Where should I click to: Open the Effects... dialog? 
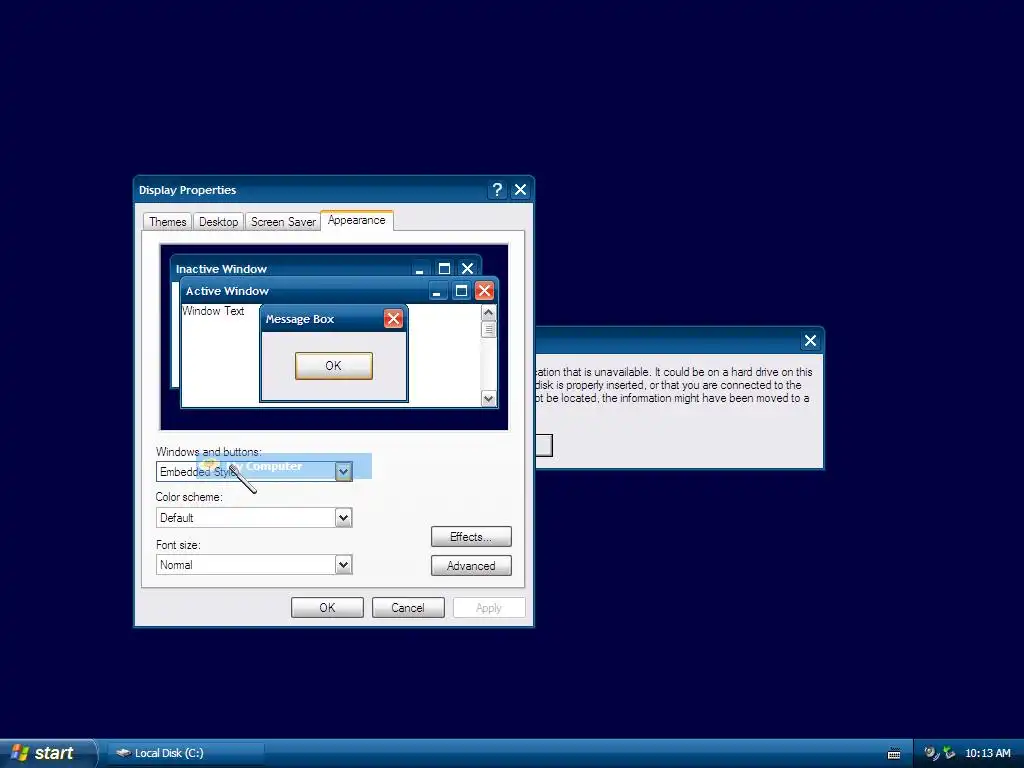coord(471,537)
